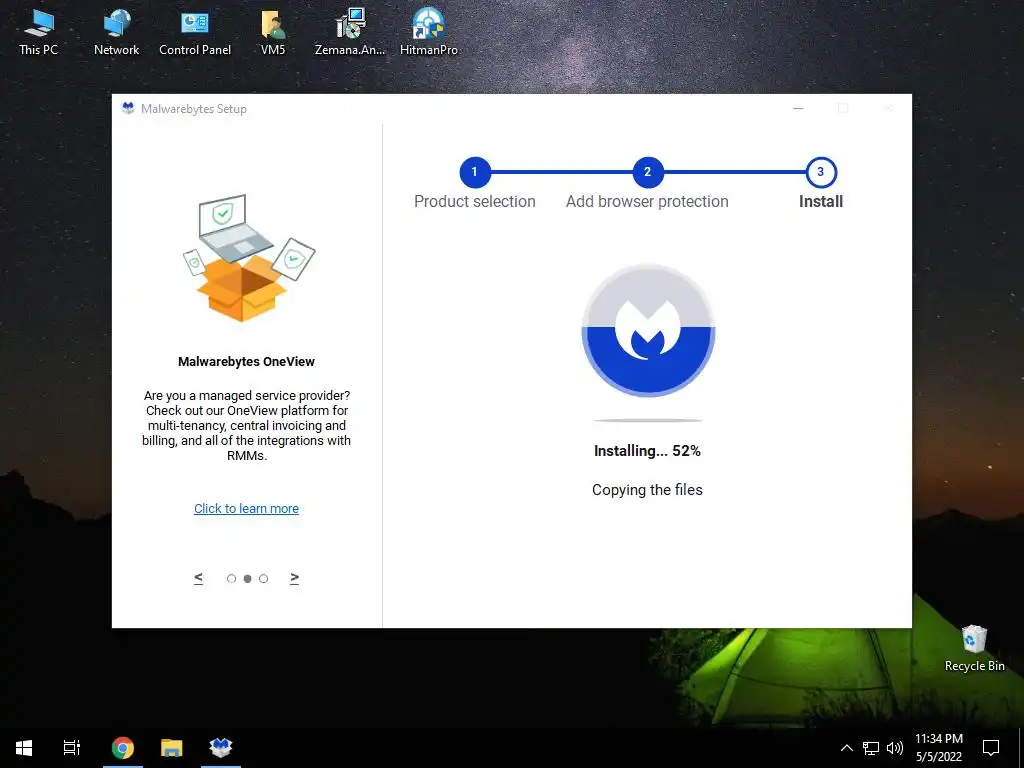Open the This PC desktop icon
1024x768 pixels.
(x=38, y=31)
